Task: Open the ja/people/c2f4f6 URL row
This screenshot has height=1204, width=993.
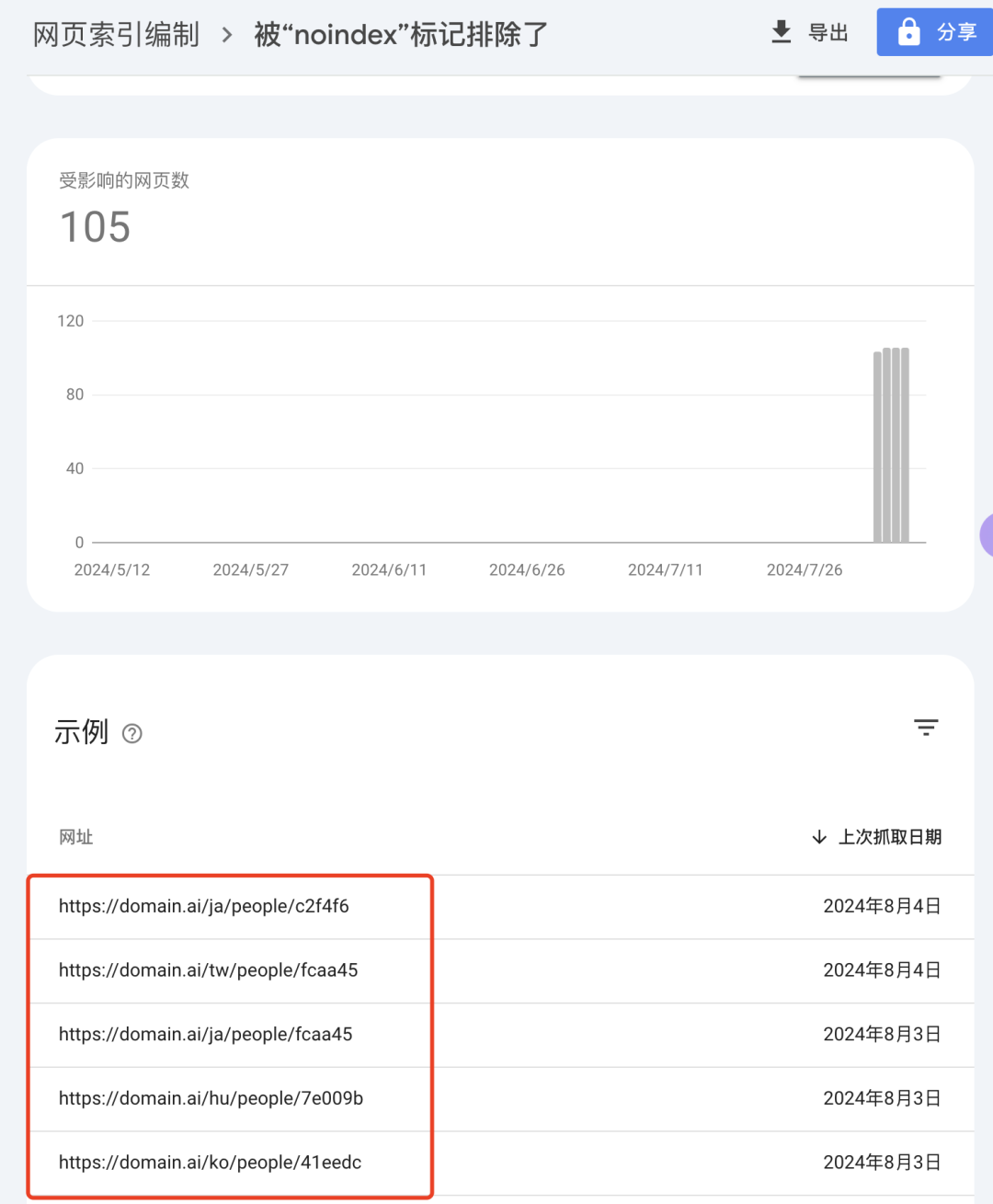Action: (x=204, y=906)
